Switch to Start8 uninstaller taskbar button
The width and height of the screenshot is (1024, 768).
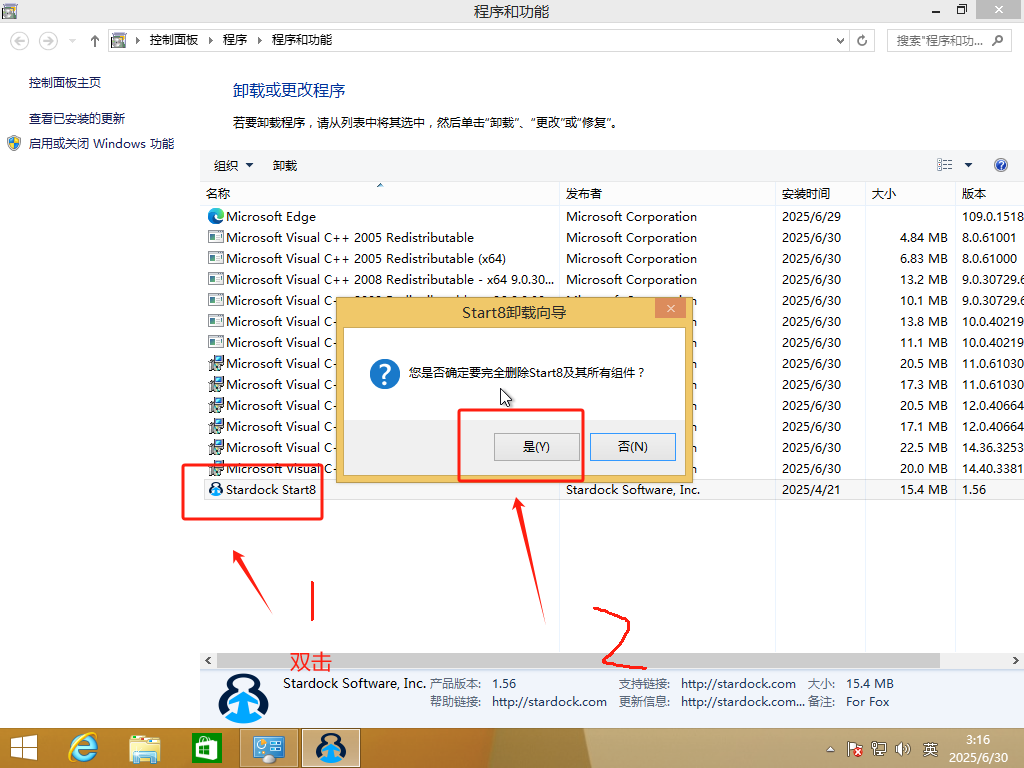coord(331,748)
